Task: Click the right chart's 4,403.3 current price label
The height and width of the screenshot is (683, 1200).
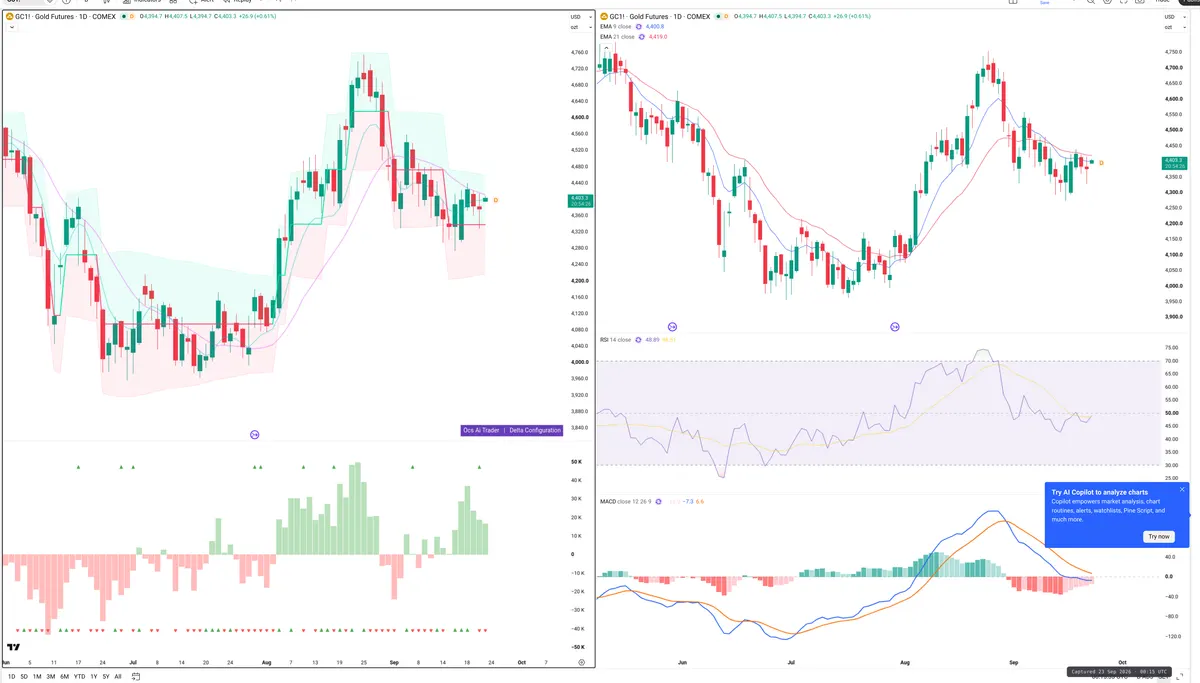Action: click(1173, 162)
